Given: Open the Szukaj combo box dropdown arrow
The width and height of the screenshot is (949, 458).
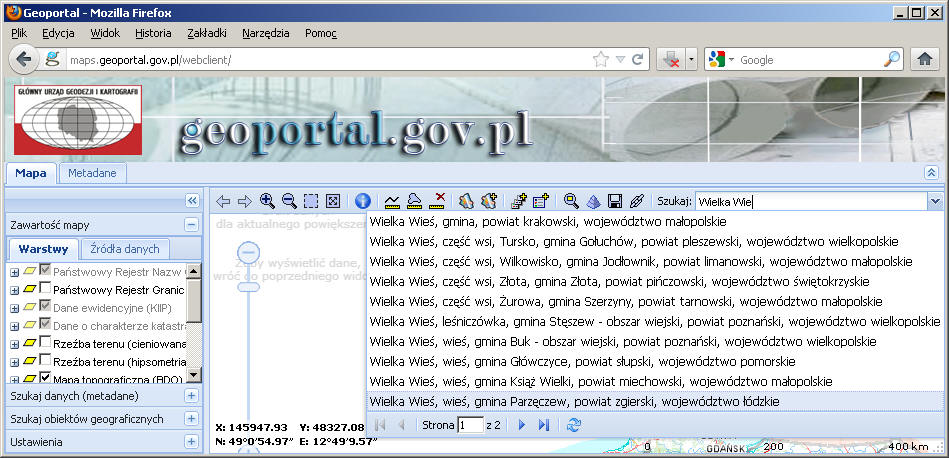Looking at the screenshot, I should click(x=936, y=201).
